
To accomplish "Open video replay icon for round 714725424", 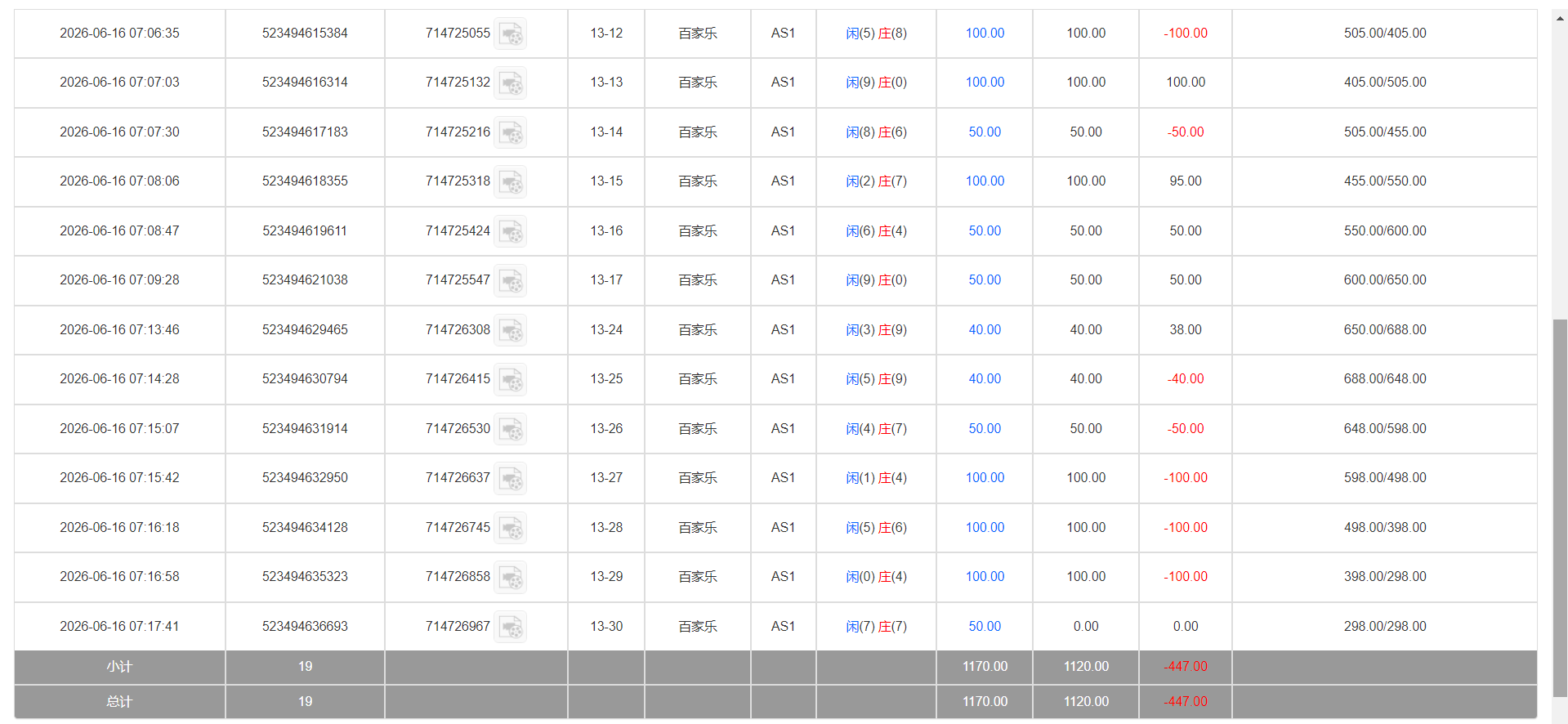I will [511, 231].
